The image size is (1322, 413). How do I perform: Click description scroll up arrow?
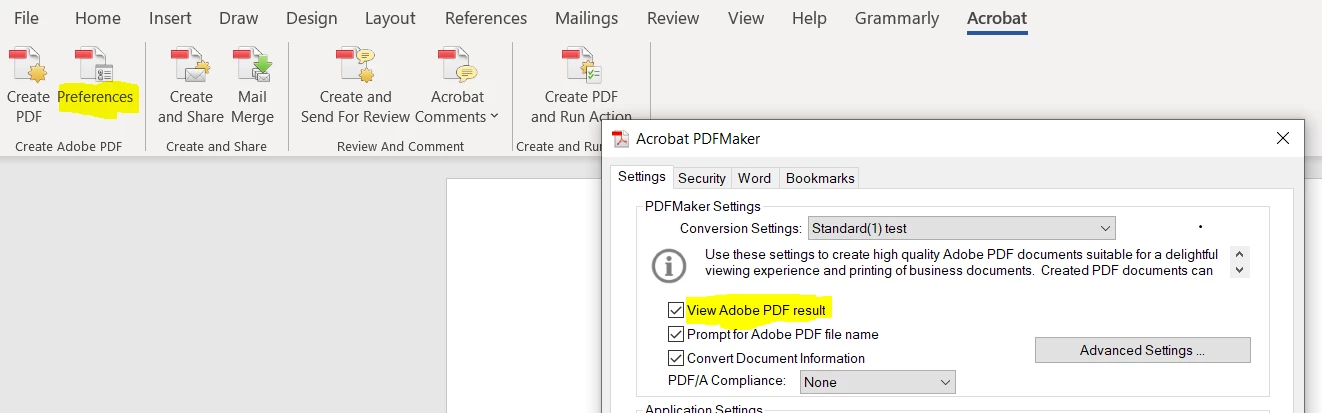[1240, 254]
